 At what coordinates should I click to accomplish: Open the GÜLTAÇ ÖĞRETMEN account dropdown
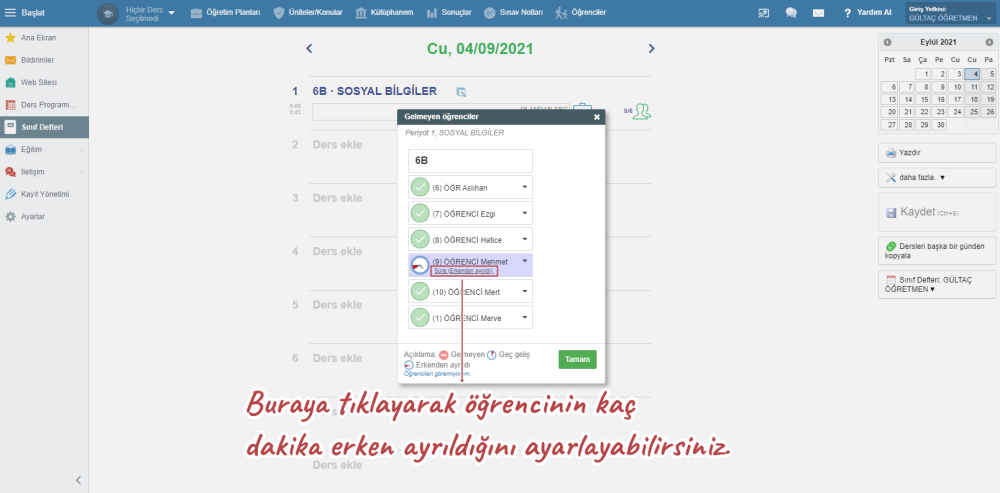(x=949, y=13)
